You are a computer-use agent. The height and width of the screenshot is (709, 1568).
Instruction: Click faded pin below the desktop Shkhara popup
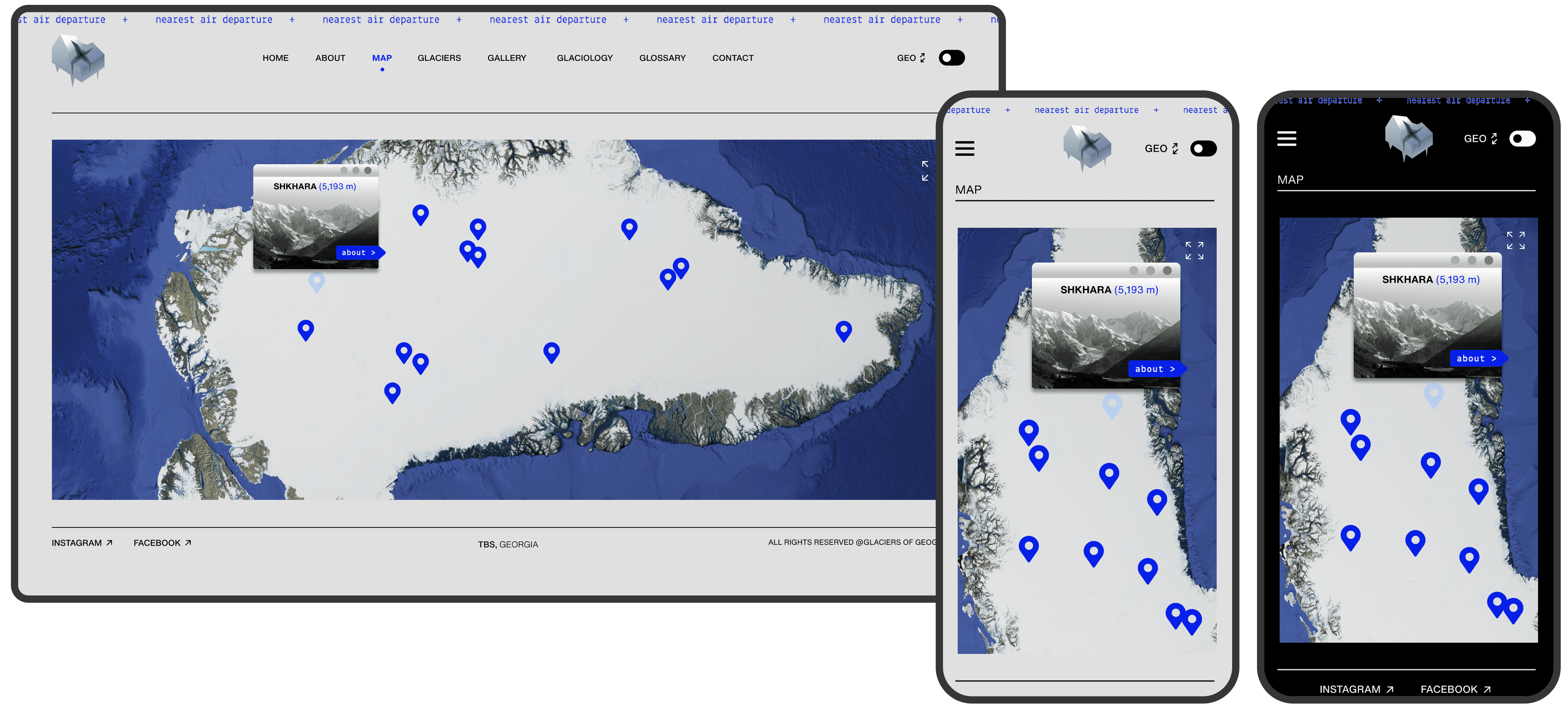point(316,281)
